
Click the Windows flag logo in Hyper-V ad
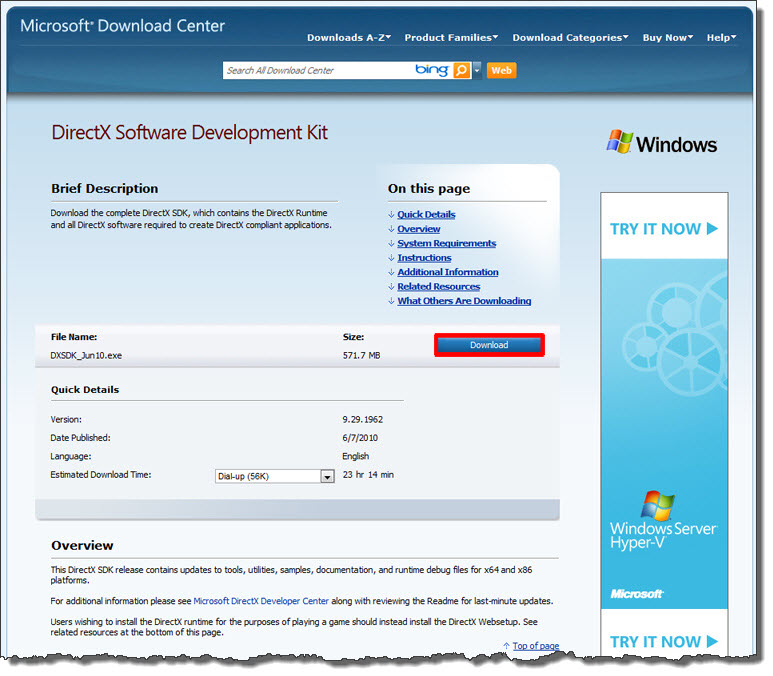[x=658, y=505]
